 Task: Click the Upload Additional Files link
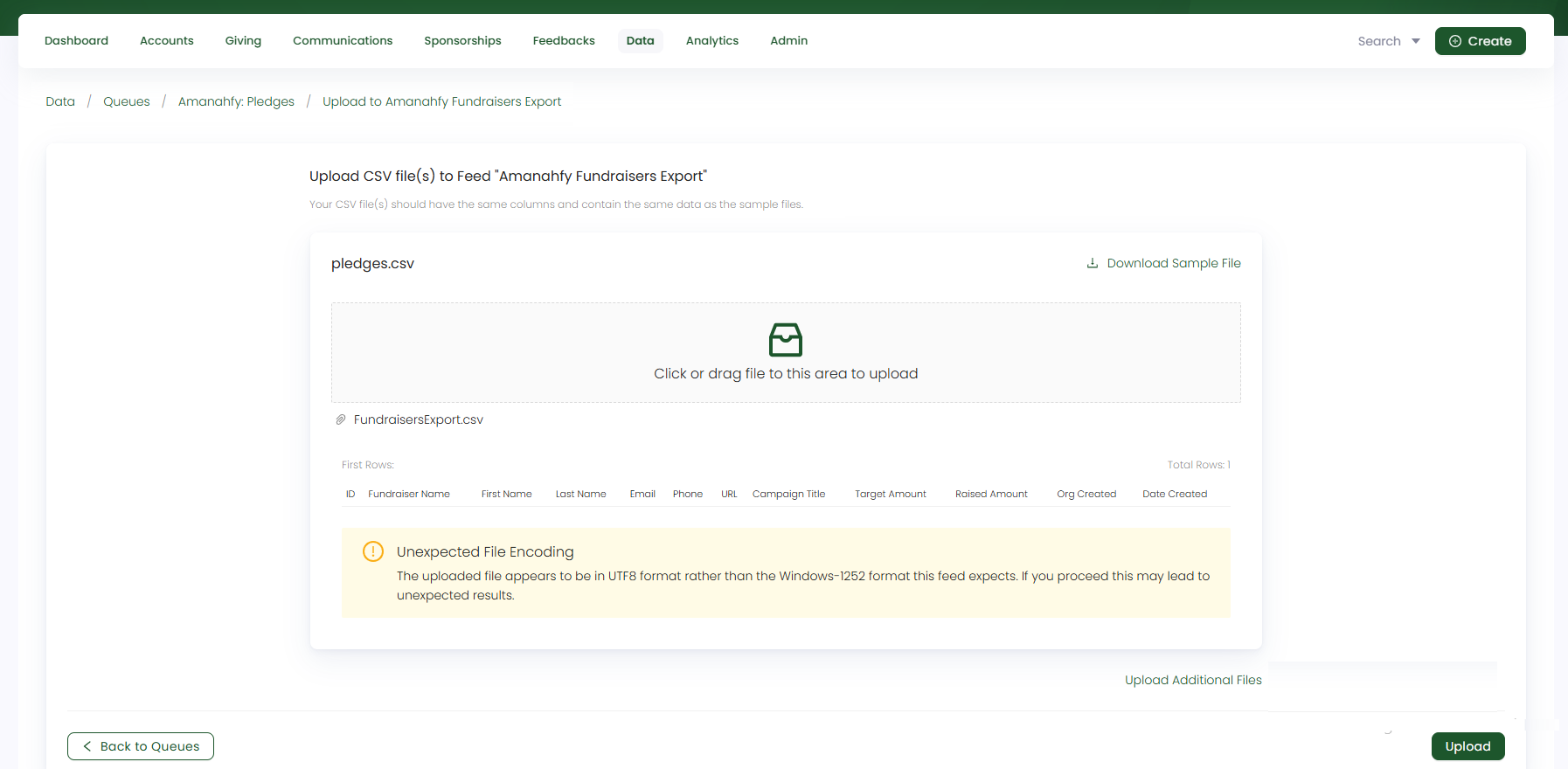point(1193,680)
